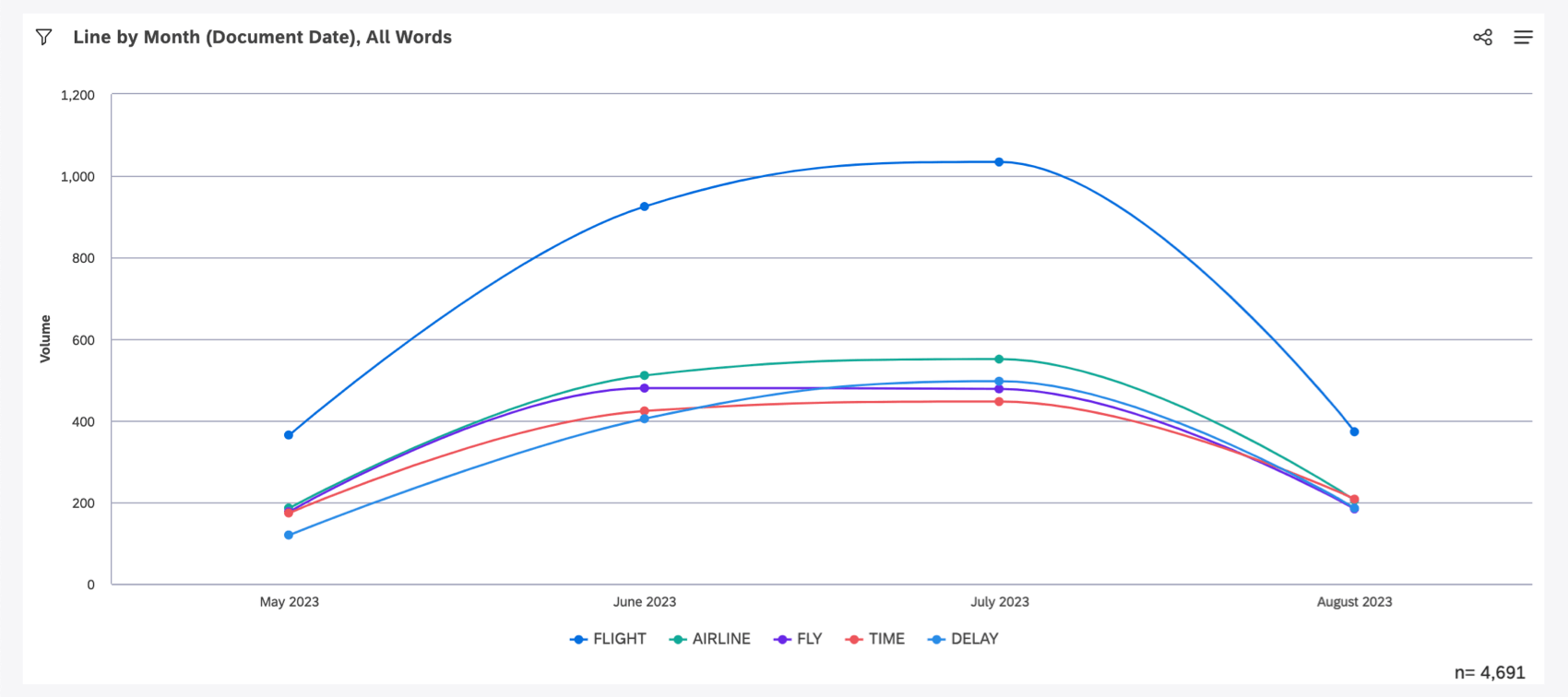
Task: Select the chart title text
Action: click(x=263, y=37)
